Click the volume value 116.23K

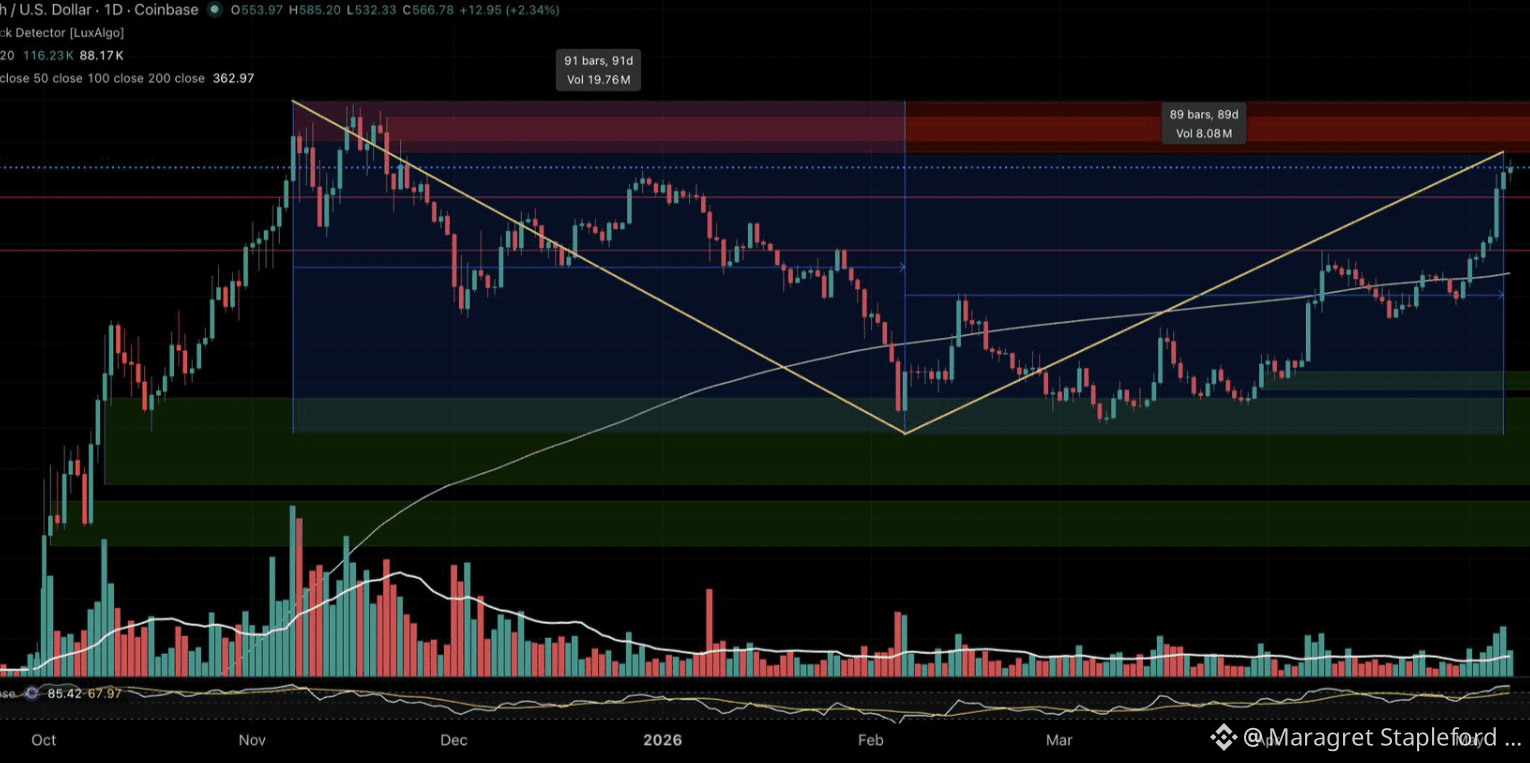[50, 56]
